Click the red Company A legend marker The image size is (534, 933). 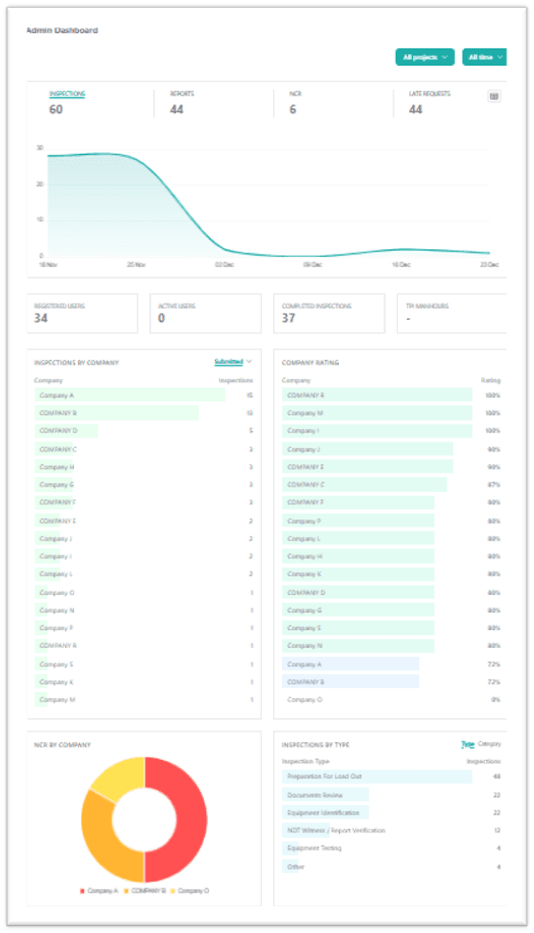click(x=82, y=891)
